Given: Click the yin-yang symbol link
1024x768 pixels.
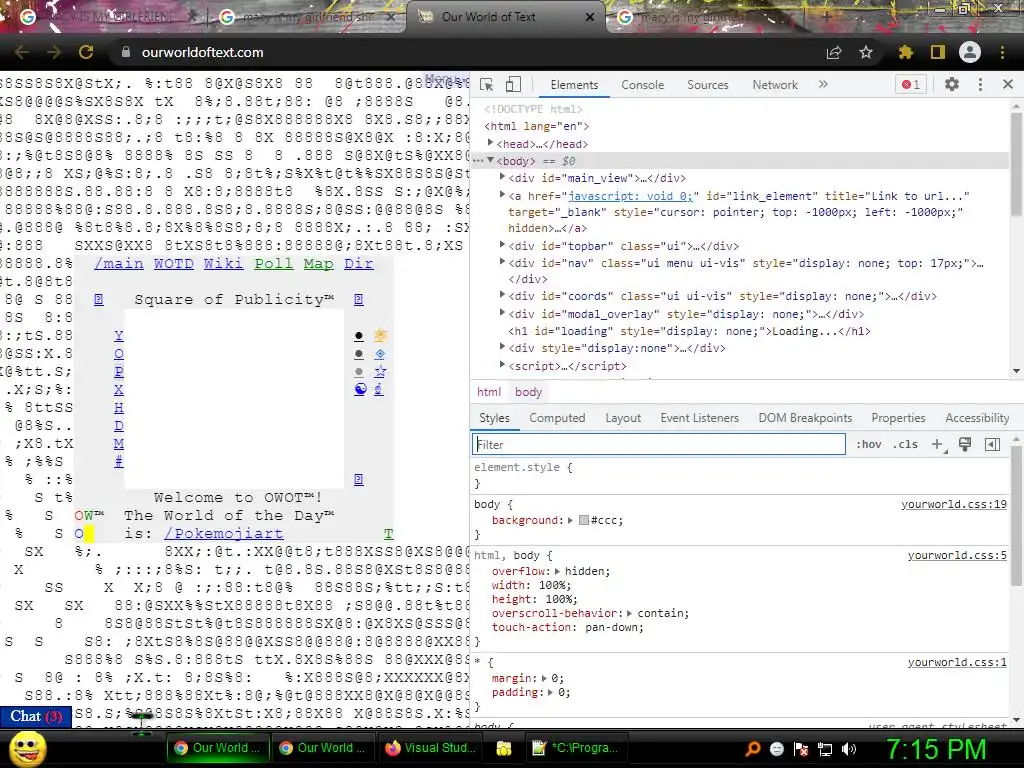Looking at the screenshot, I should pos(360,389).
